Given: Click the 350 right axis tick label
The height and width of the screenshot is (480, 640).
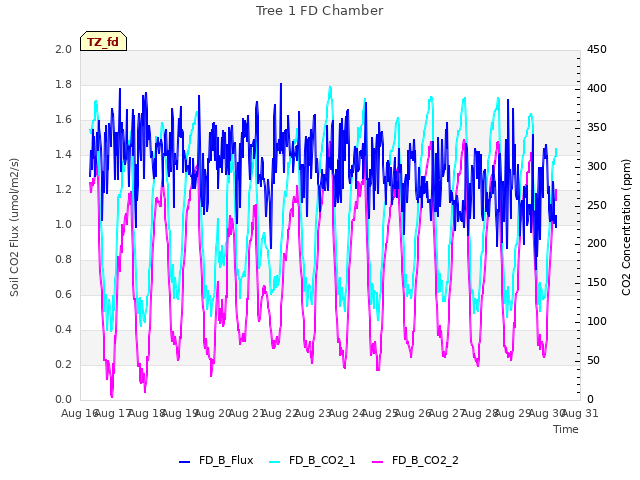Looking at the screenshot, I should click(597, 128).
